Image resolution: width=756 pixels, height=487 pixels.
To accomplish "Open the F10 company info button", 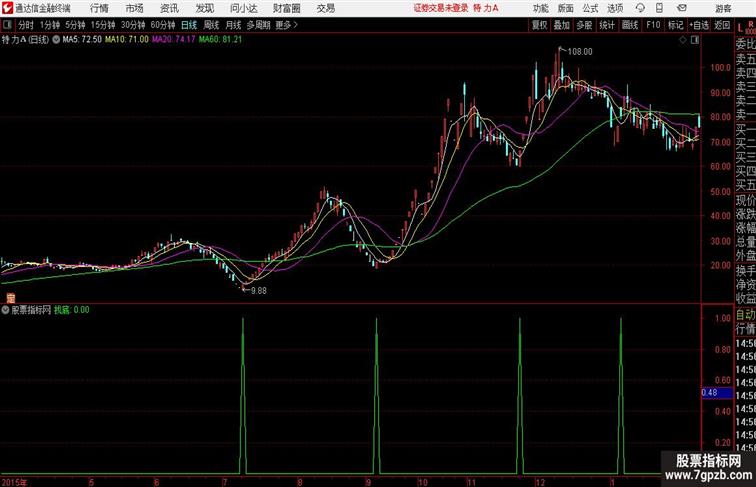I will 653,25.
